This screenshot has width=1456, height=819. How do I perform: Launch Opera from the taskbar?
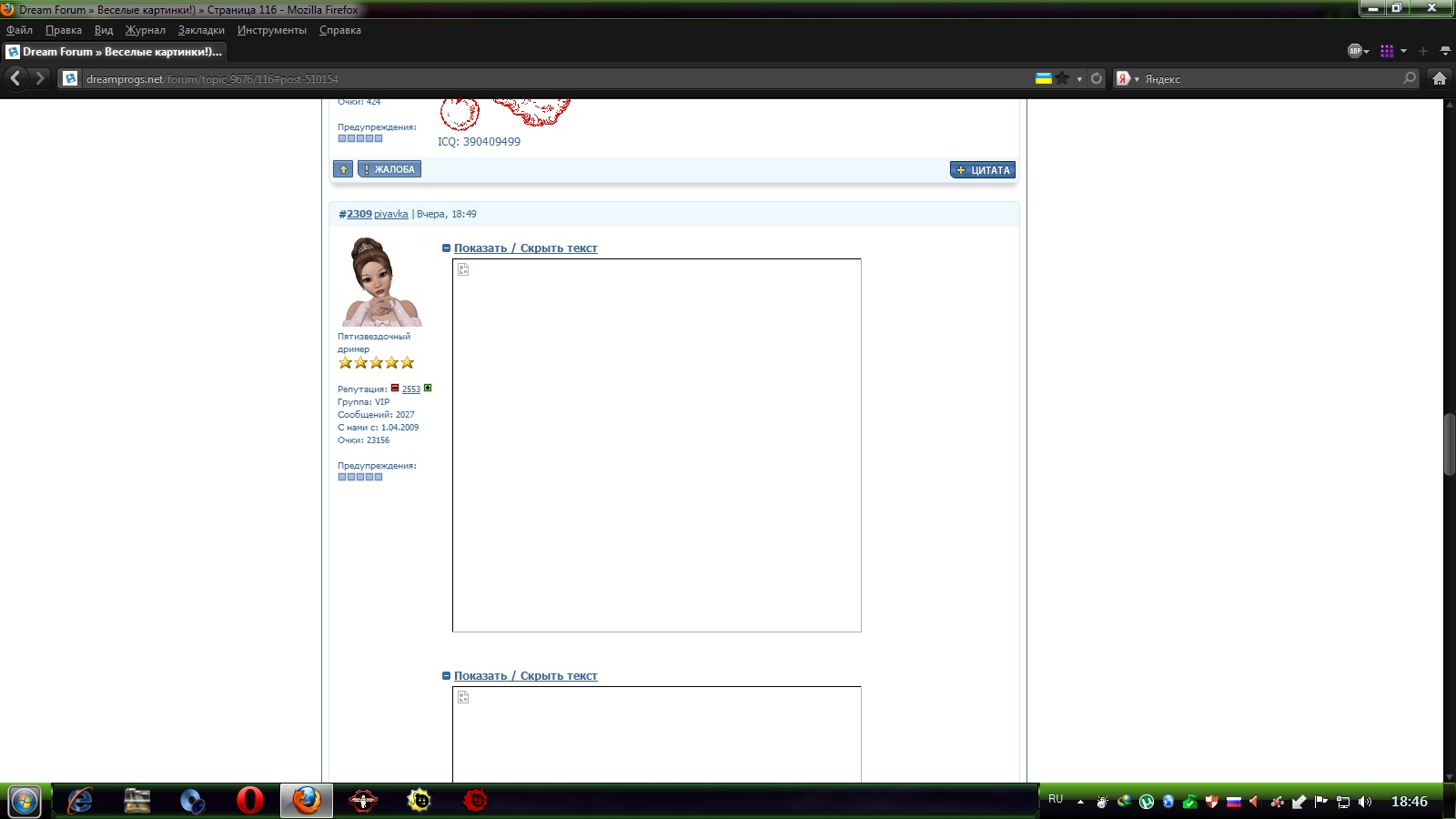249,801
